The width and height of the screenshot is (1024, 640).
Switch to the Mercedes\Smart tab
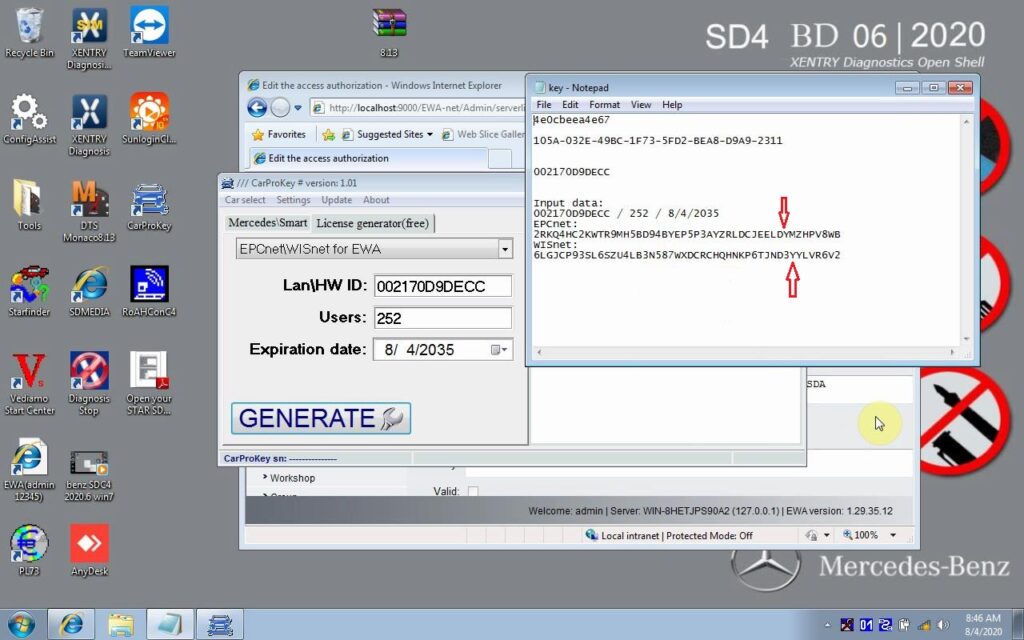267,222
